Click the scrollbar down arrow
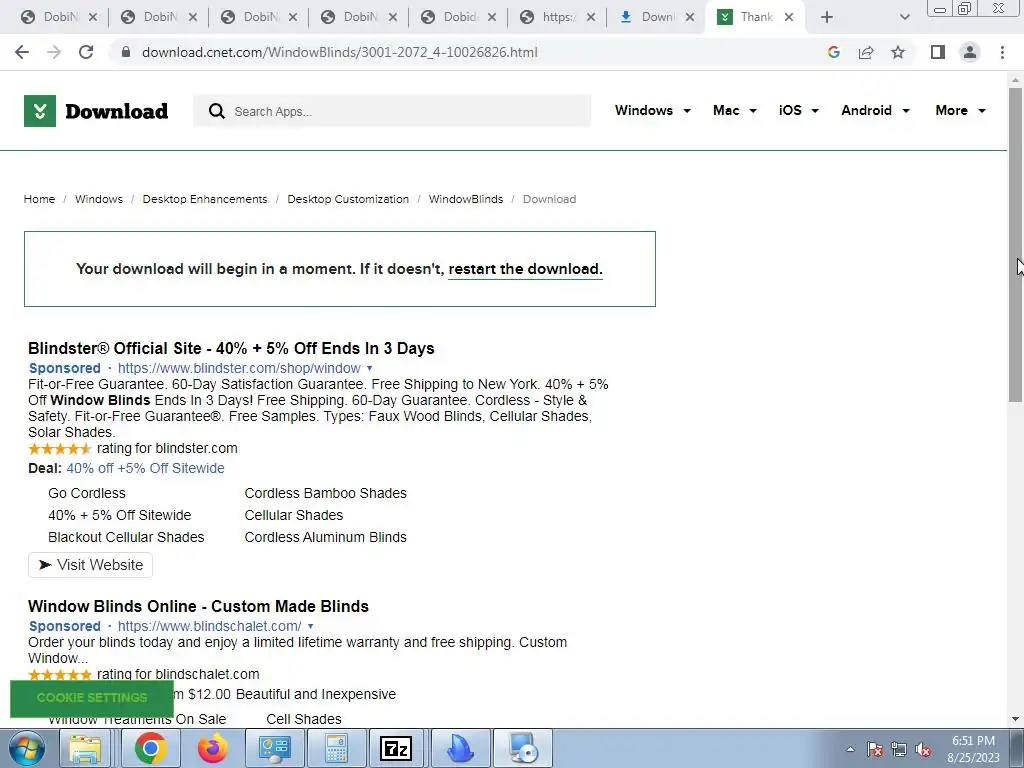Image resolution: width=1024 pixels, height=768 pixels. [1015, 720]
